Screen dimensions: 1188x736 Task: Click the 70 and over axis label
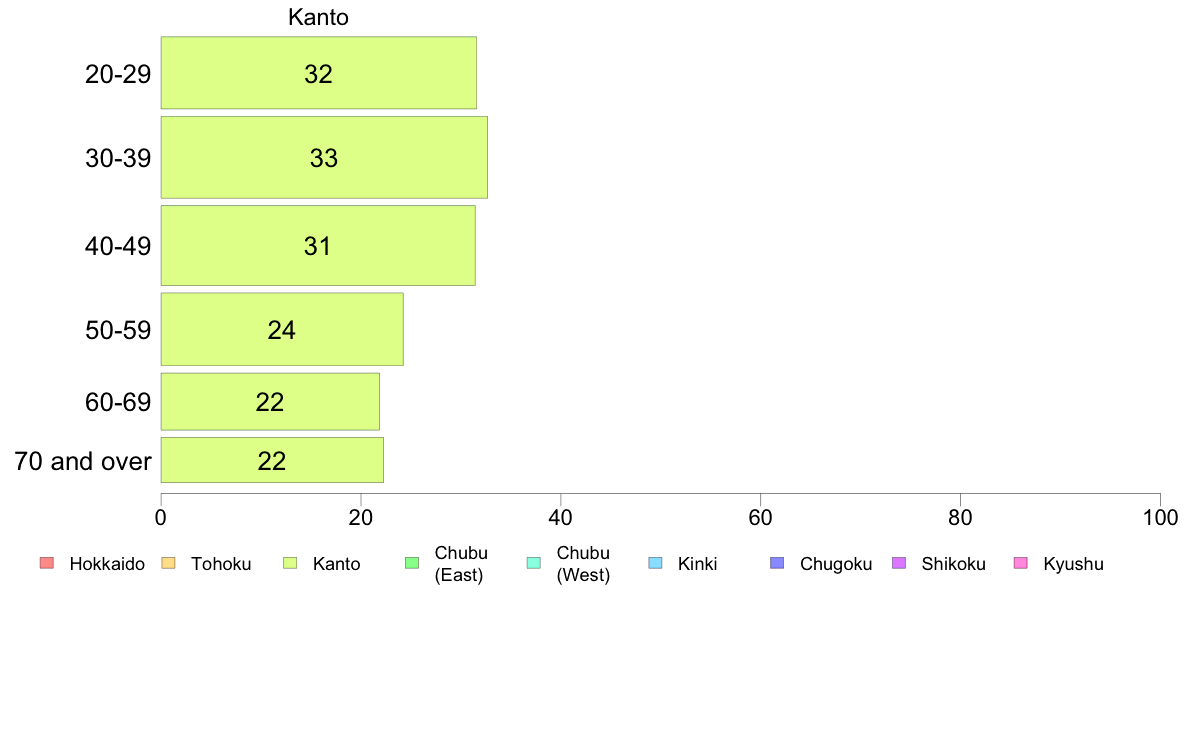[x=83, y=461]
